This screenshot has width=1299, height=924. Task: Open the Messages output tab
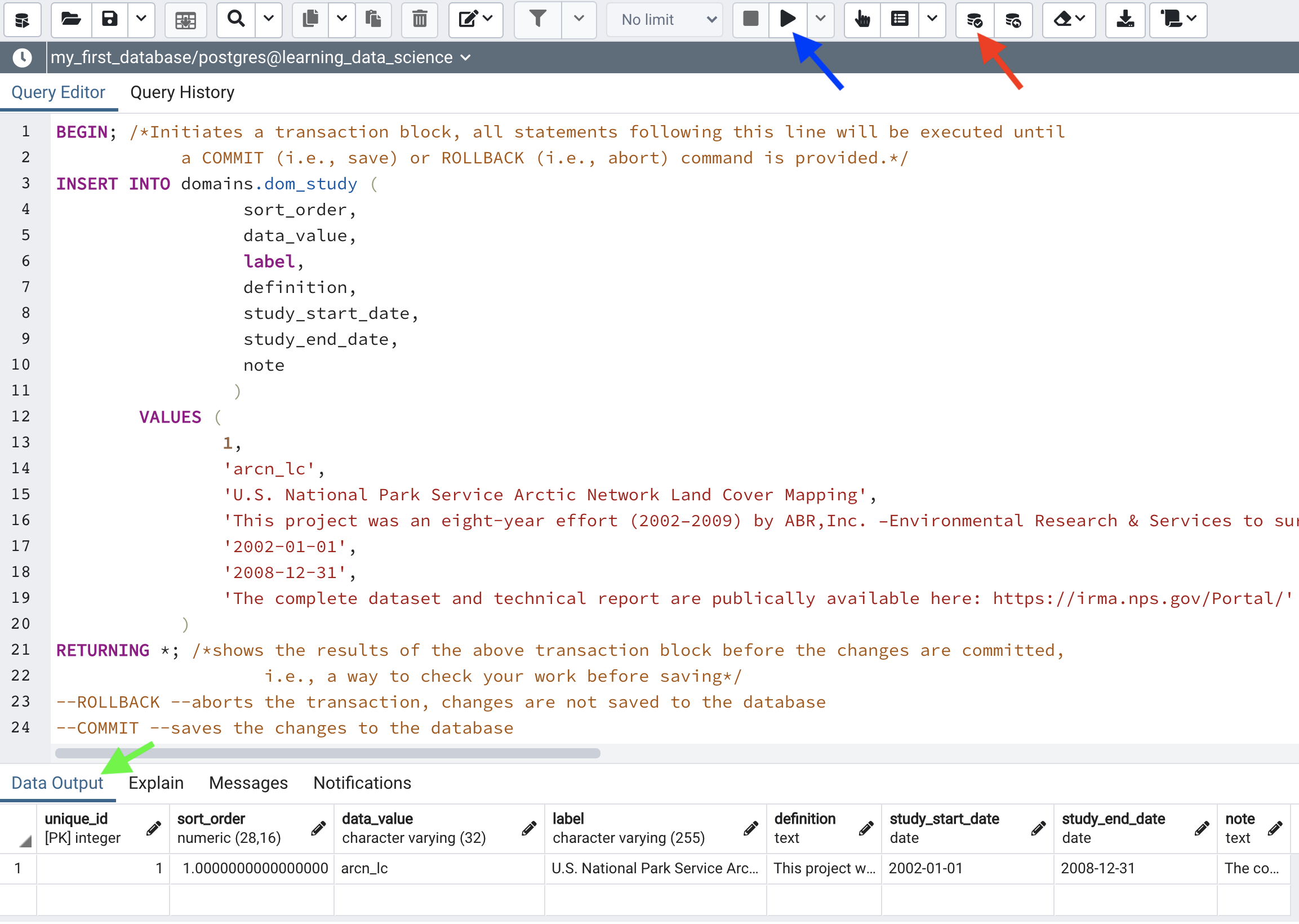click(248, 784)
